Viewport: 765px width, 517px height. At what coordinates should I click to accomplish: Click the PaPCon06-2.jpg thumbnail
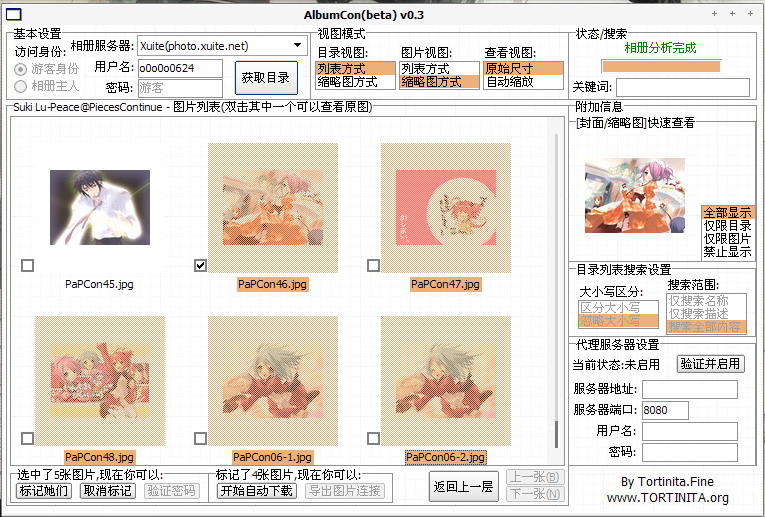[x=445, y=380]
